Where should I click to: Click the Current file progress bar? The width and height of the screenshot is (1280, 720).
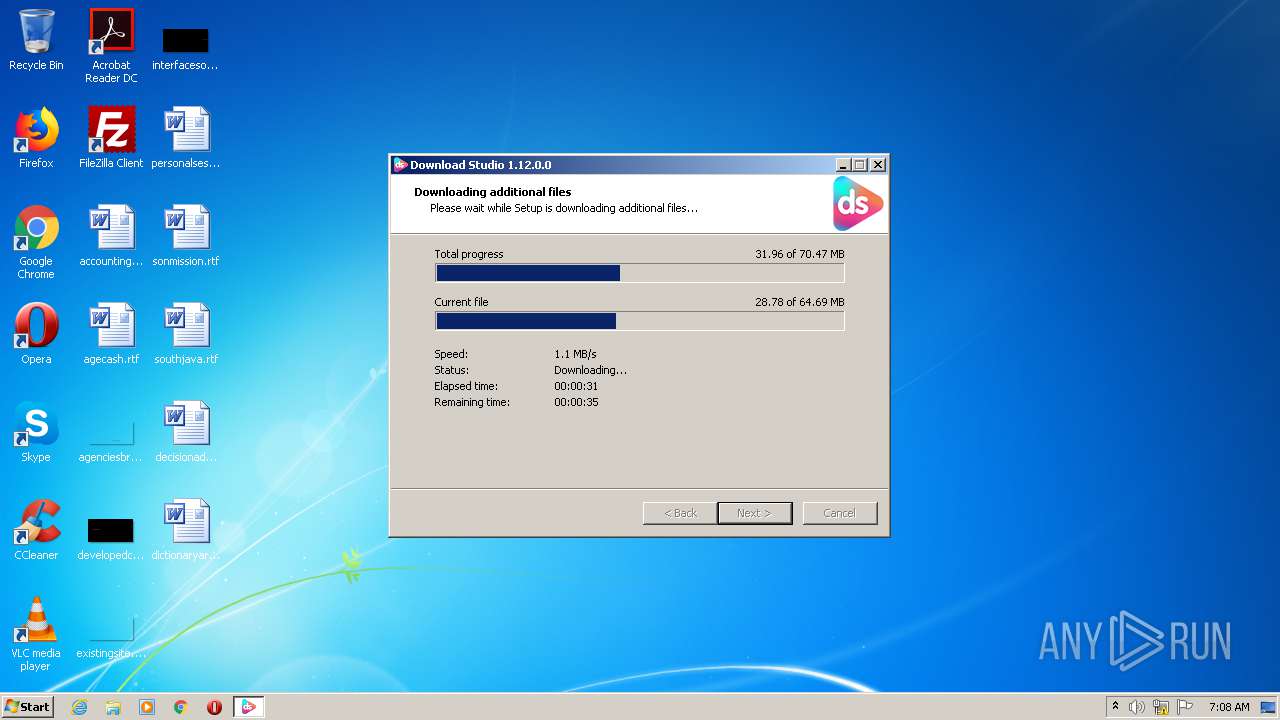(640, 321)
